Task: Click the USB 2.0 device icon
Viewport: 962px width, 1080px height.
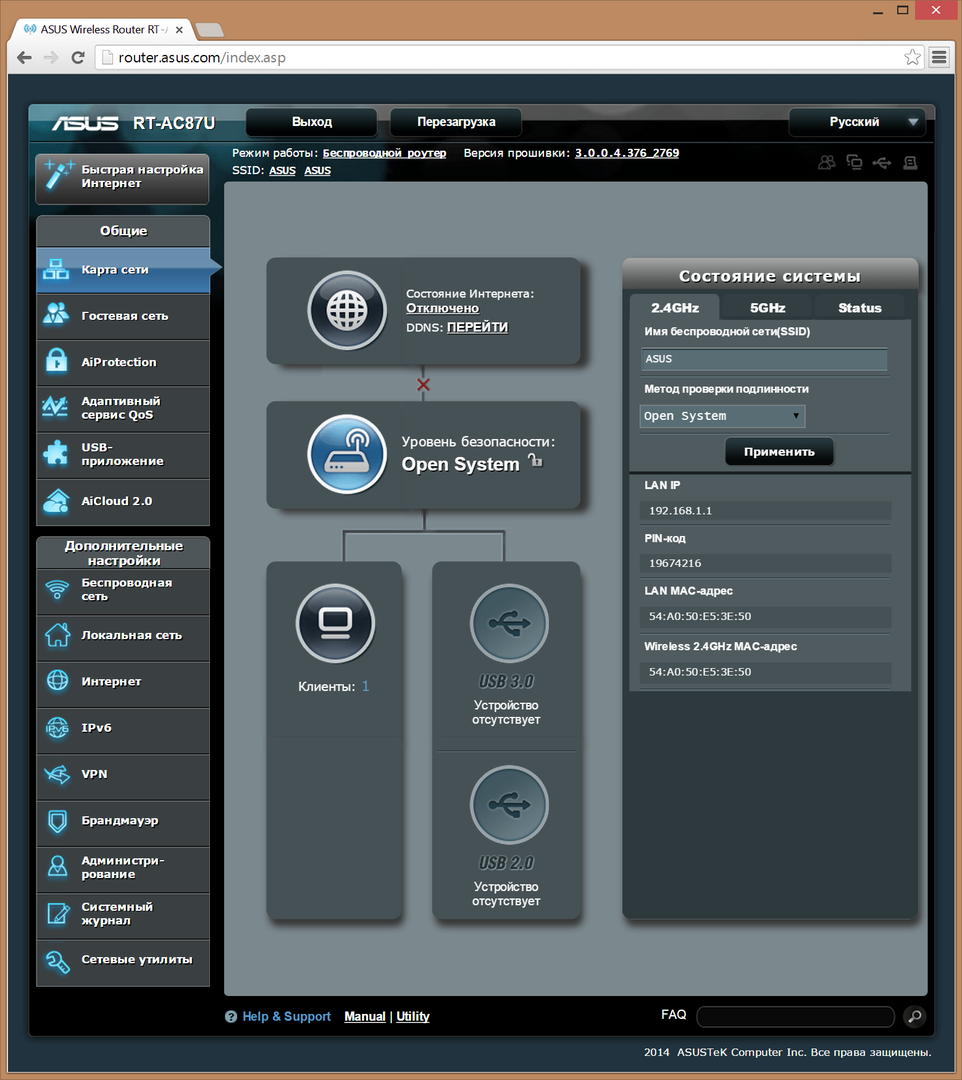Action: point(509,805)
